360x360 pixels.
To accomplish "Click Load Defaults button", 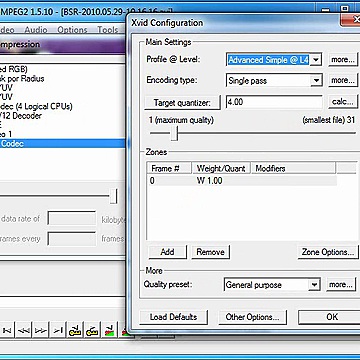I will point(173,317).
